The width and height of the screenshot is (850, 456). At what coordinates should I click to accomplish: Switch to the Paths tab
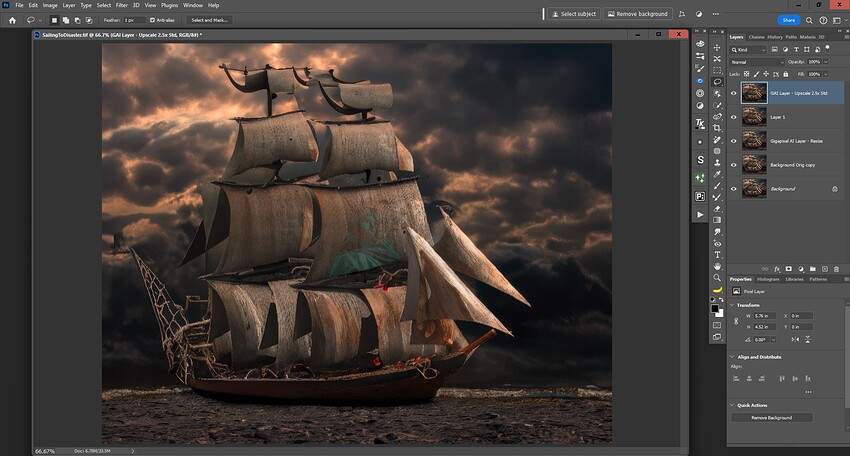click(791, 37)
